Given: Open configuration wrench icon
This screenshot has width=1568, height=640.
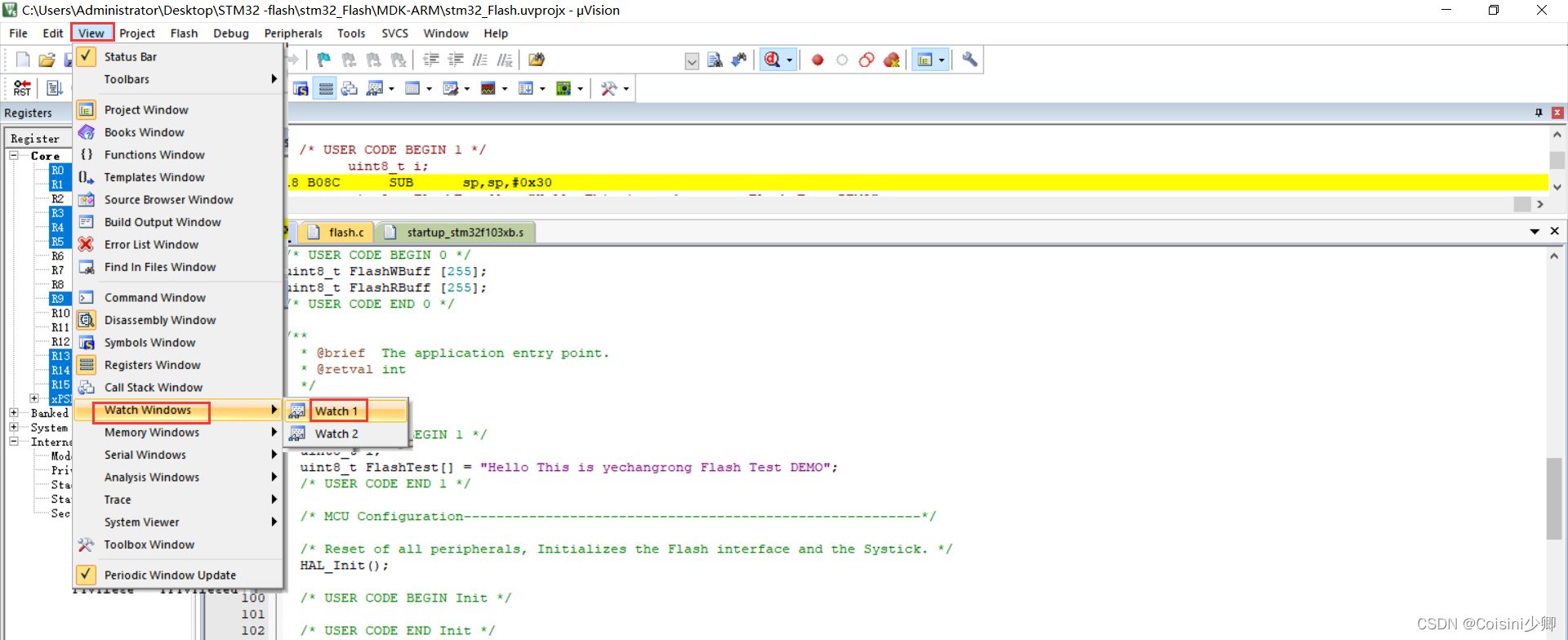Looking at the screenshot, I should point(969,60).
